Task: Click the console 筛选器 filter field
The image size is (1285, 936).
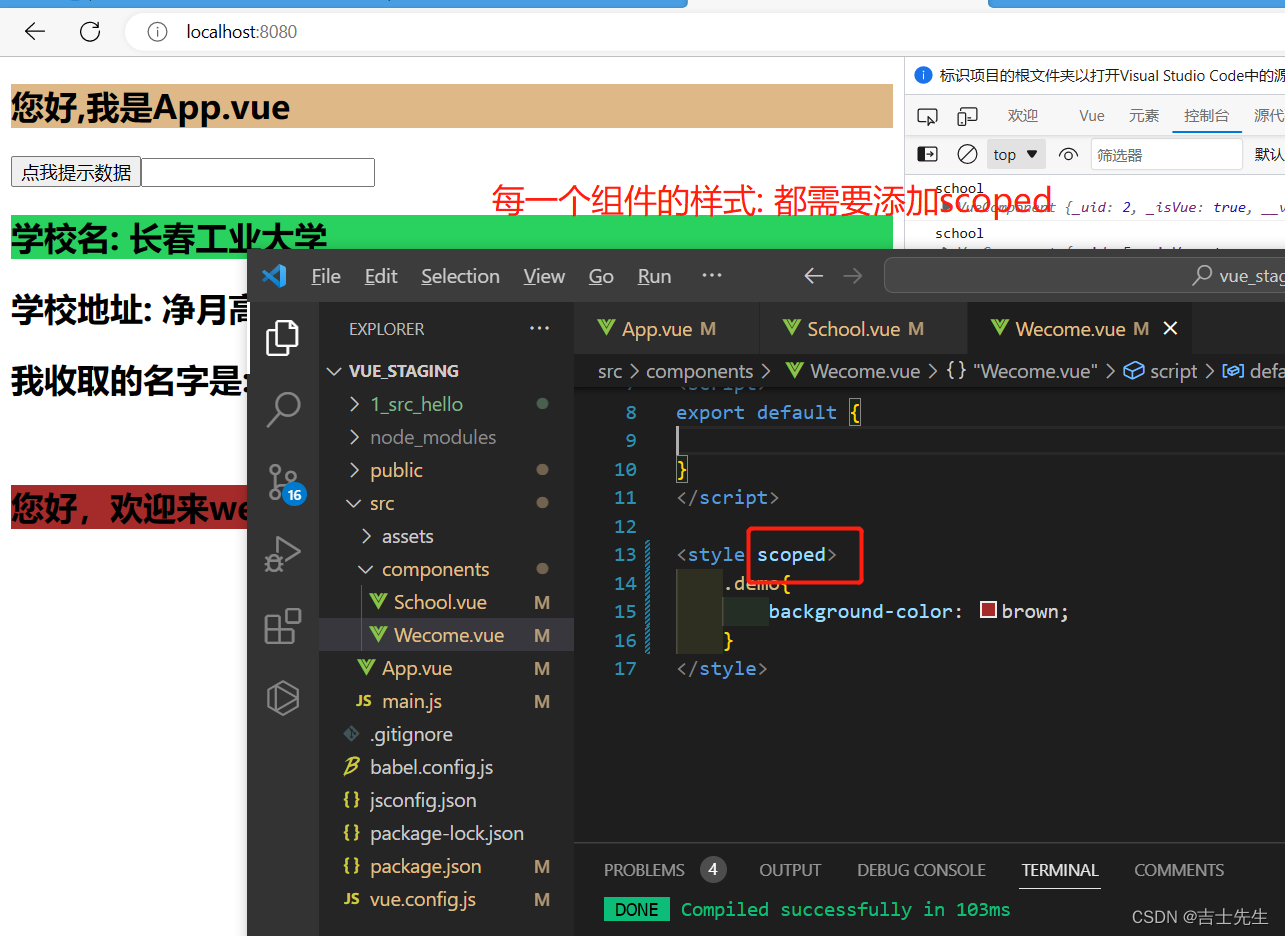Action: coord(1166,155)
